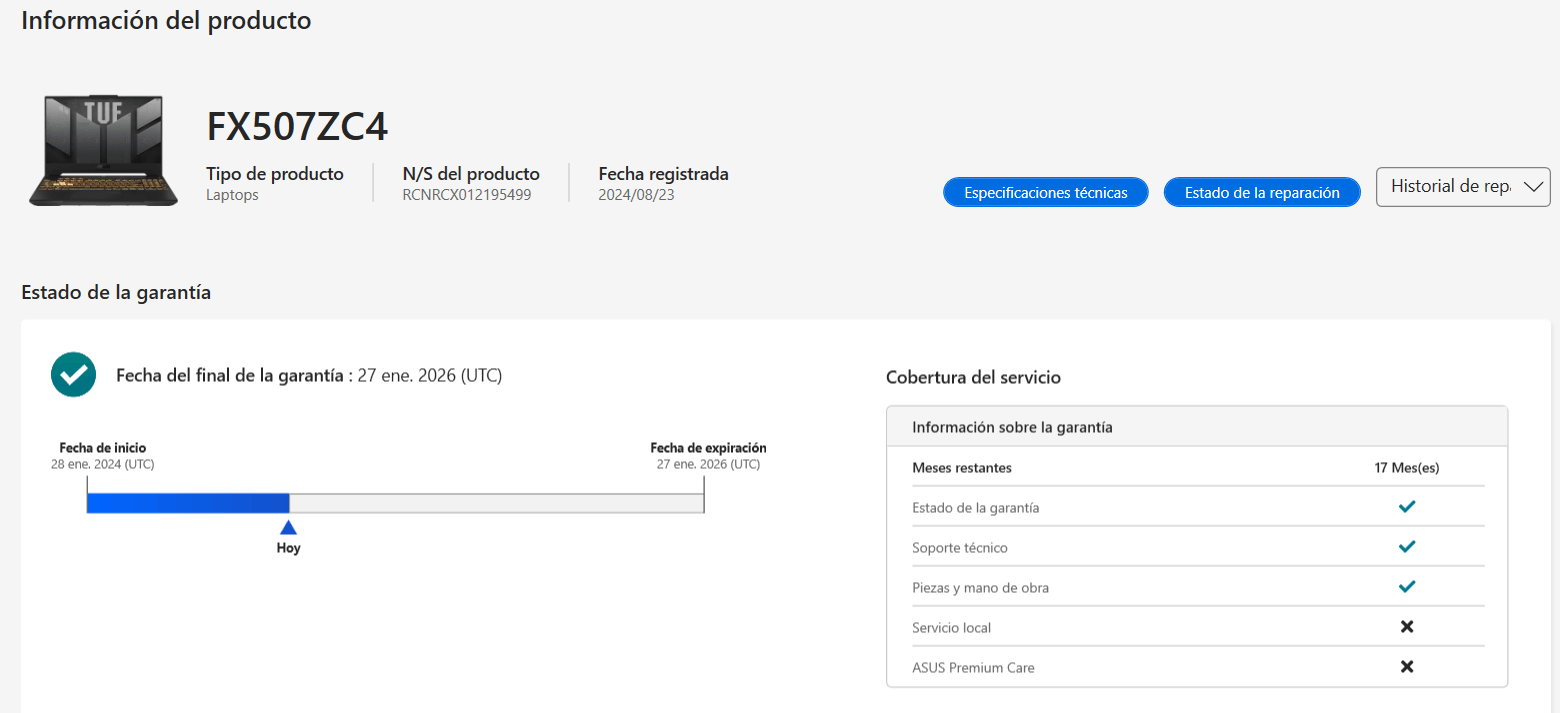The height and width of the screenshot is (713, 1560).
Task: Click the Hoy triangle marker on timeline
Action: 288,528
